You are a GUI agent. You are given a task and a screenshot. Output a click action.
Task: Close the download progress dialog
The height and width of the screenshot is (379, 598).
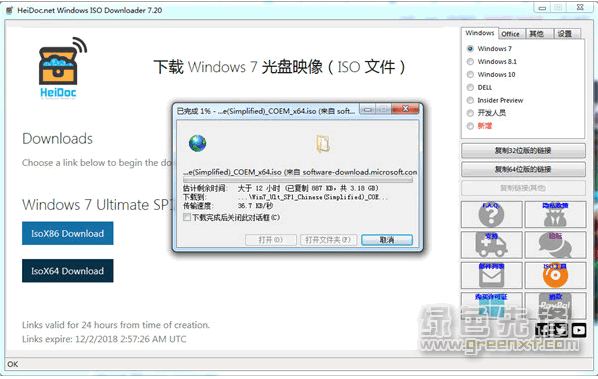click(405, 109)
